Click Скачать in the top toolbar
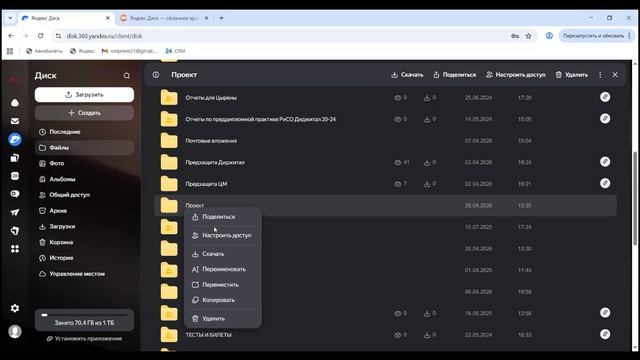This screenshot has height=360, width=640. click(407, 75)
